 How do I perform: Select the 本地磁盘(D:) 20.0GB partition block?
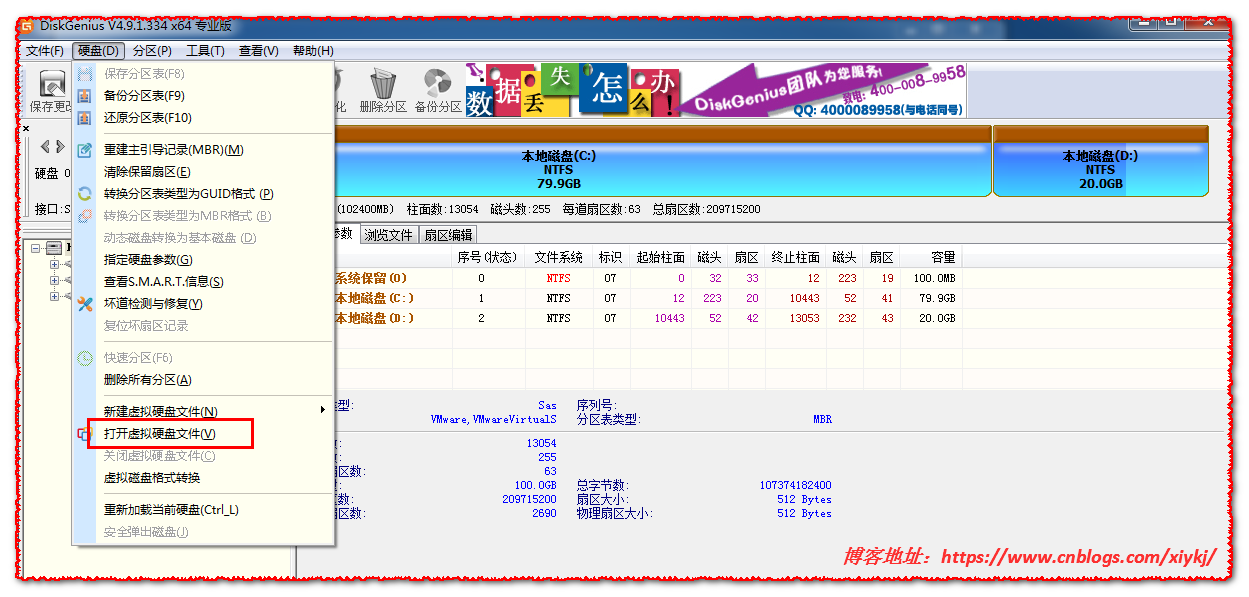point(1100,161)
